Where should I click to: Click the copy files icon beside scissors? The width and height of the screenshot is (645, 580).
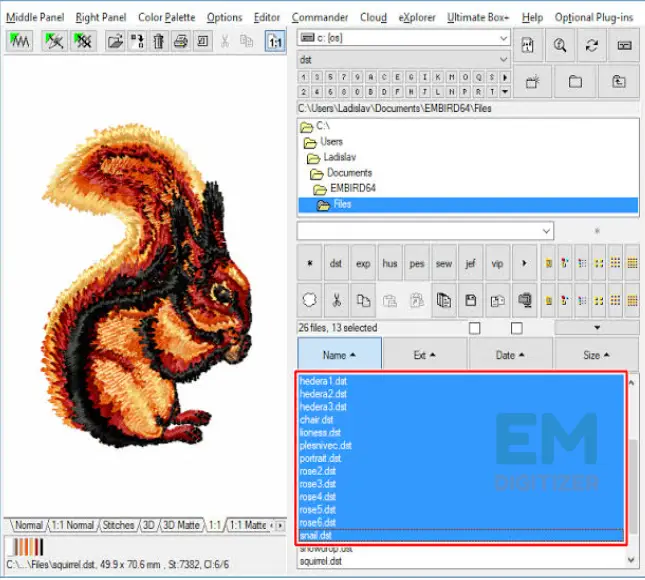pos(363,300)
